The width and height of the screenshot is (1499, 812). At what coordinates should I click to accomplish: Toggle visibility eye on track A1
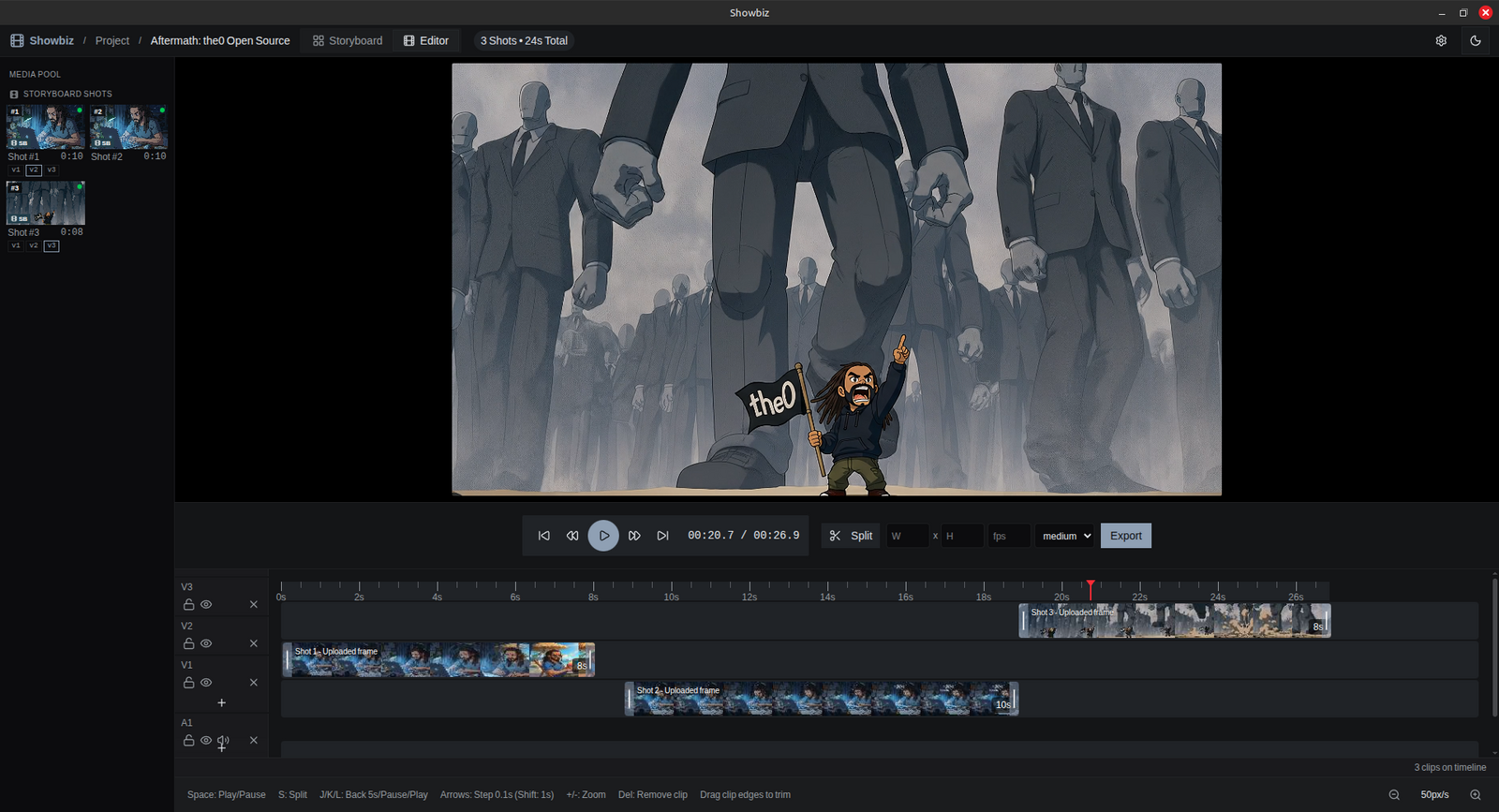coord(206,740)
